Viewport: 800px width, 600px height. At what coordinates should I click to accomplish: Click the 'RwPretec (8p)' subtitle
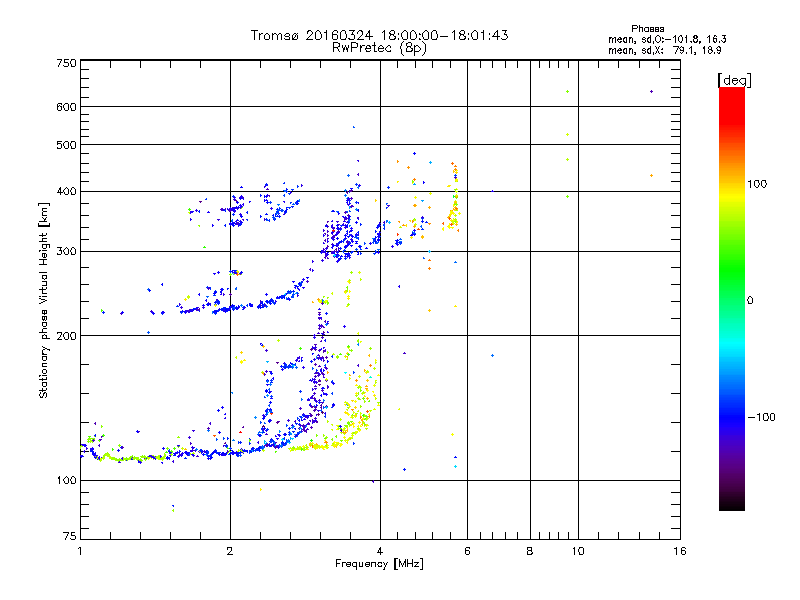click(379, 48)
